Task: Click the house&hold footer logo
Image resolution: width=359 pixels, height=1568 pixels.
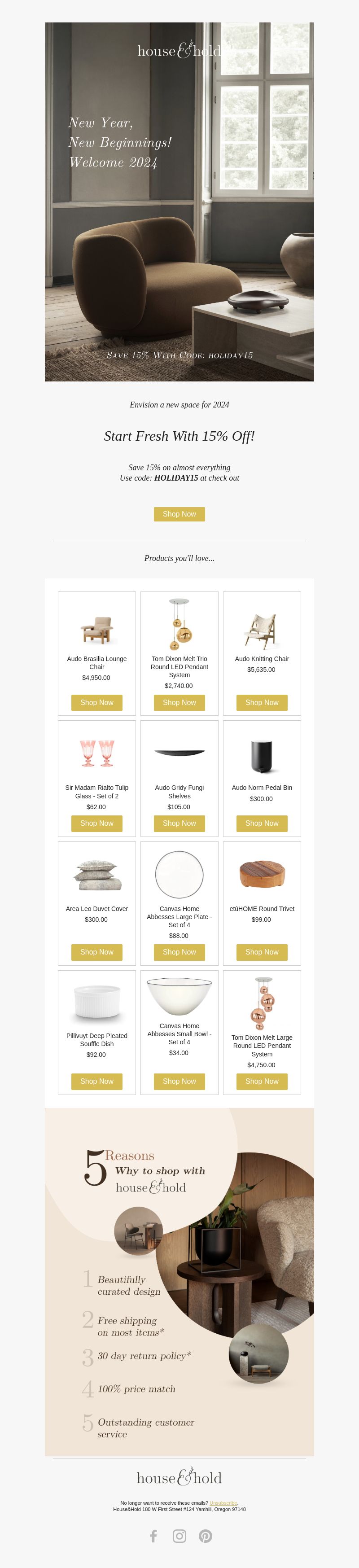Action: click(x=179, y=1478)
